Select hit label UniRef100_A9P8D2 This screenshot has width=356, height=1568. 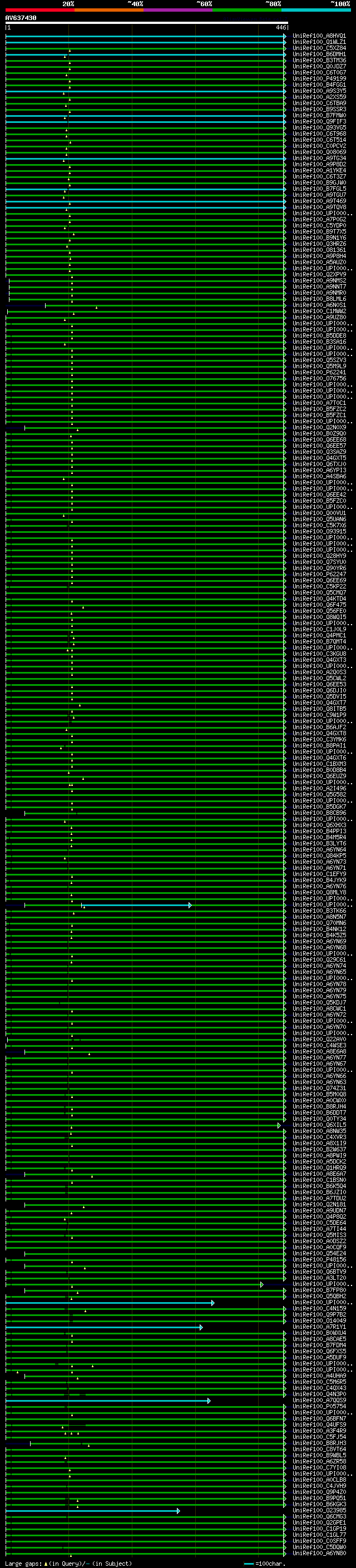coord(319,164)
